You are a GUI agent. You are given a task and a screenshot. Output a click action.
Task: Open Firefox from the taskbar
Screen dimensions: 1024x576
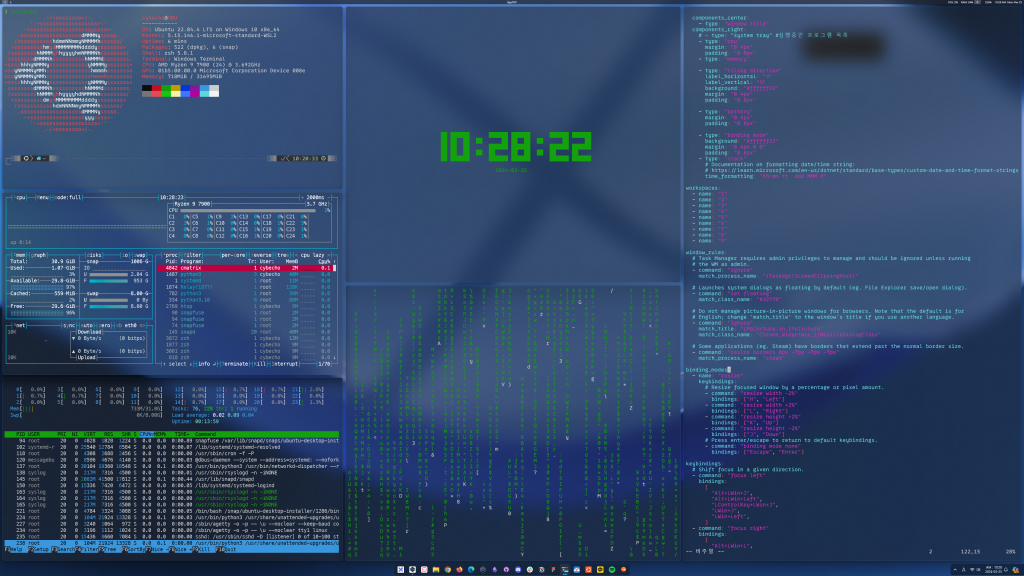pos(459,569)
